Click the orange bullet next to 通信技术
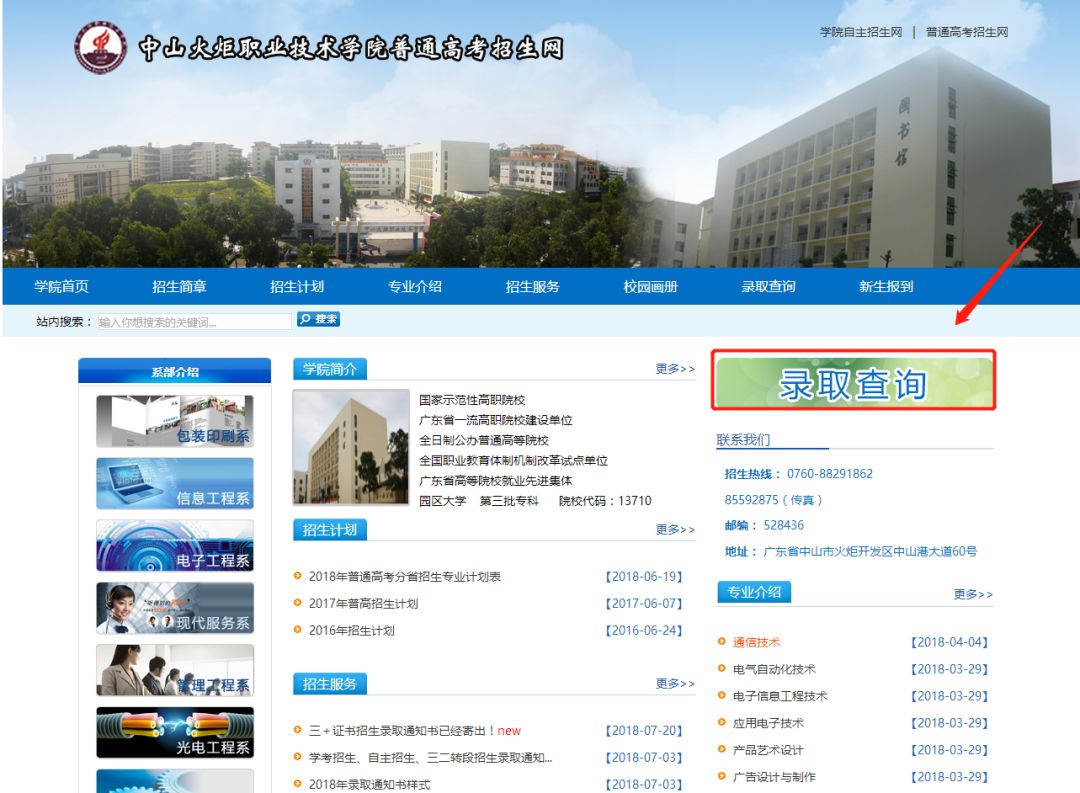 722,641
